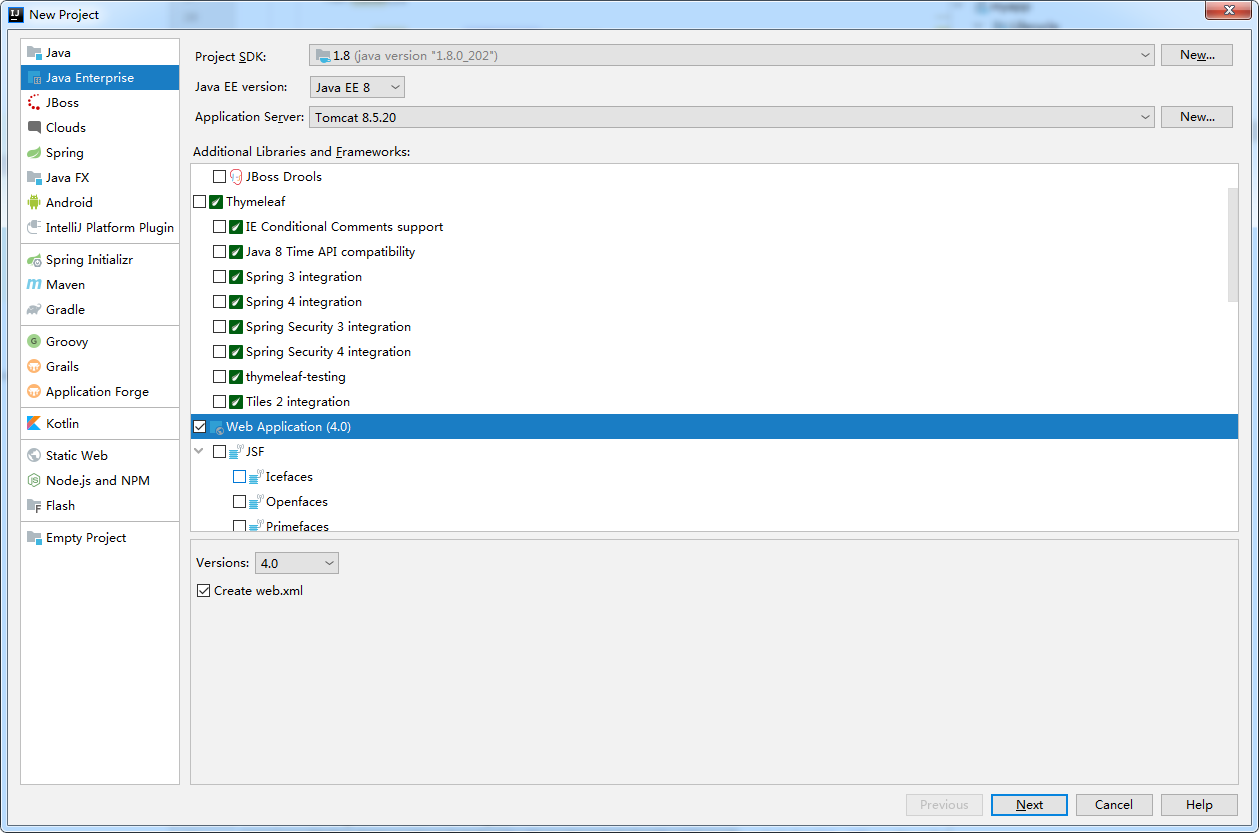1259x833 pixels.
Task: Open the Project SDK dropdown
Action: coord(732,55)
